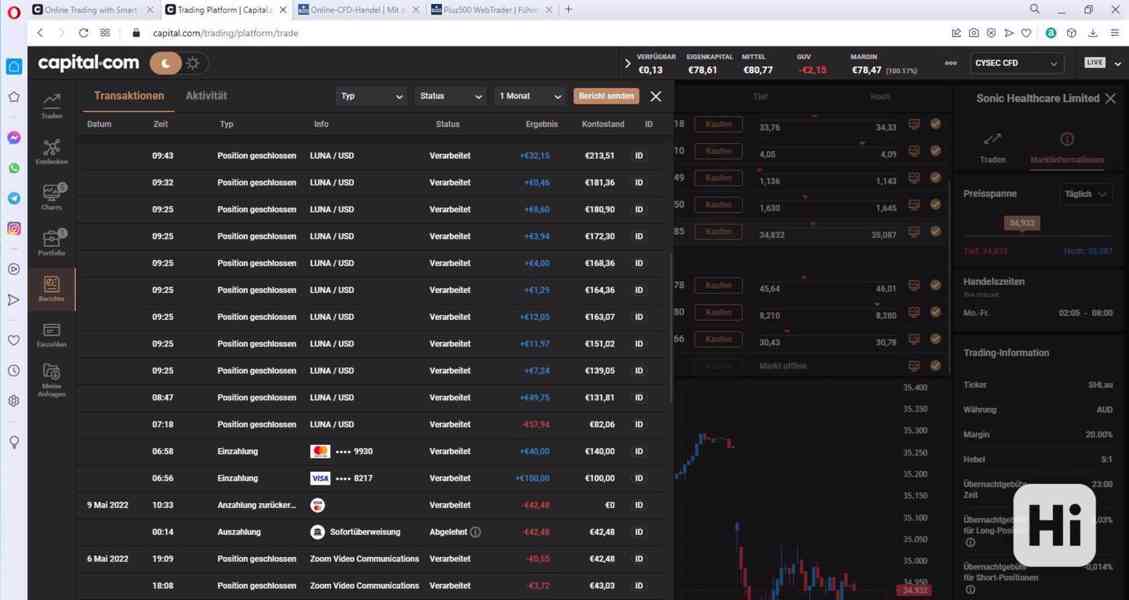The width and height of the screenshot is (1129, 600).
Task: Open the Entdecken sidebar icon
Action: (51, 151)
